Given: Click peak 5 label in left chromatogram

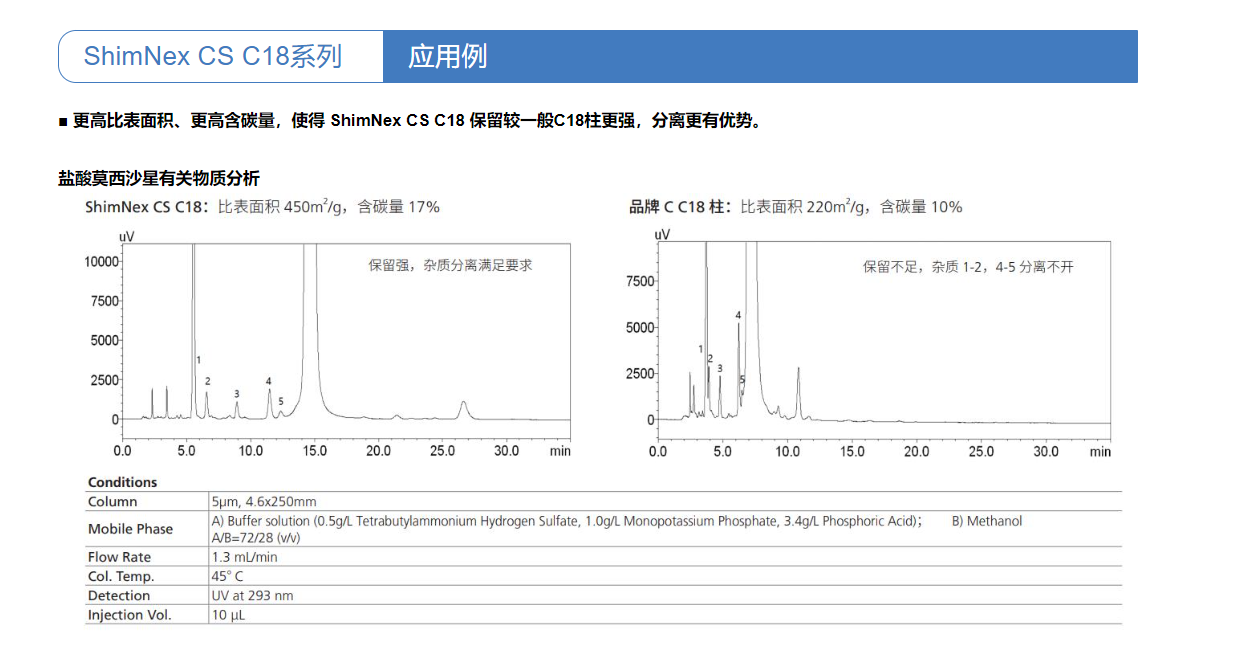Looking at the screenshot, I should tap(281, 402).
